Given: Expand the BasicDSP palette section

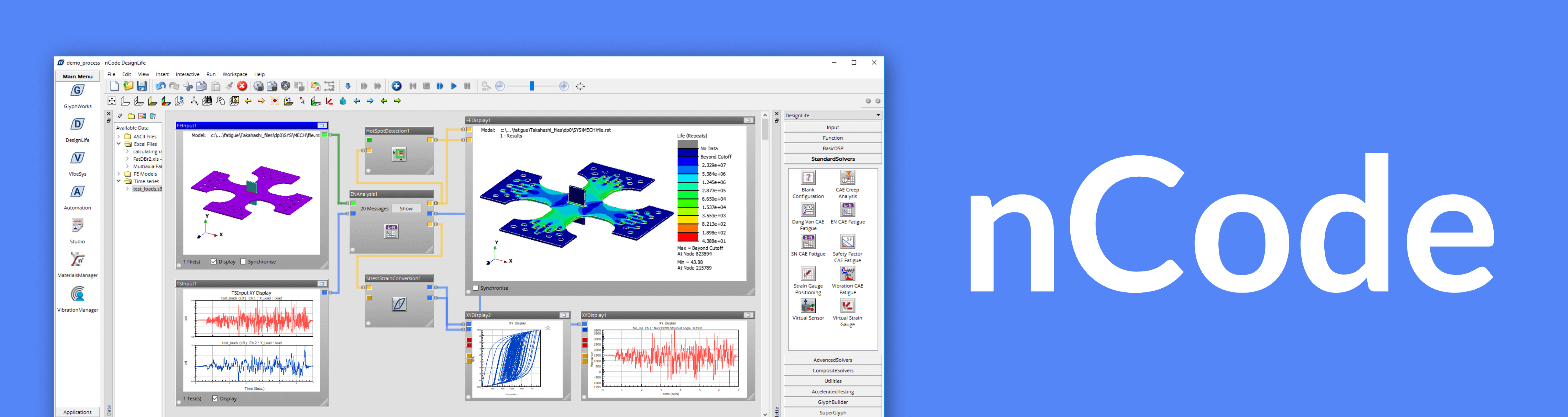Looking at the screenshot, I should click(x=833, y=148).
